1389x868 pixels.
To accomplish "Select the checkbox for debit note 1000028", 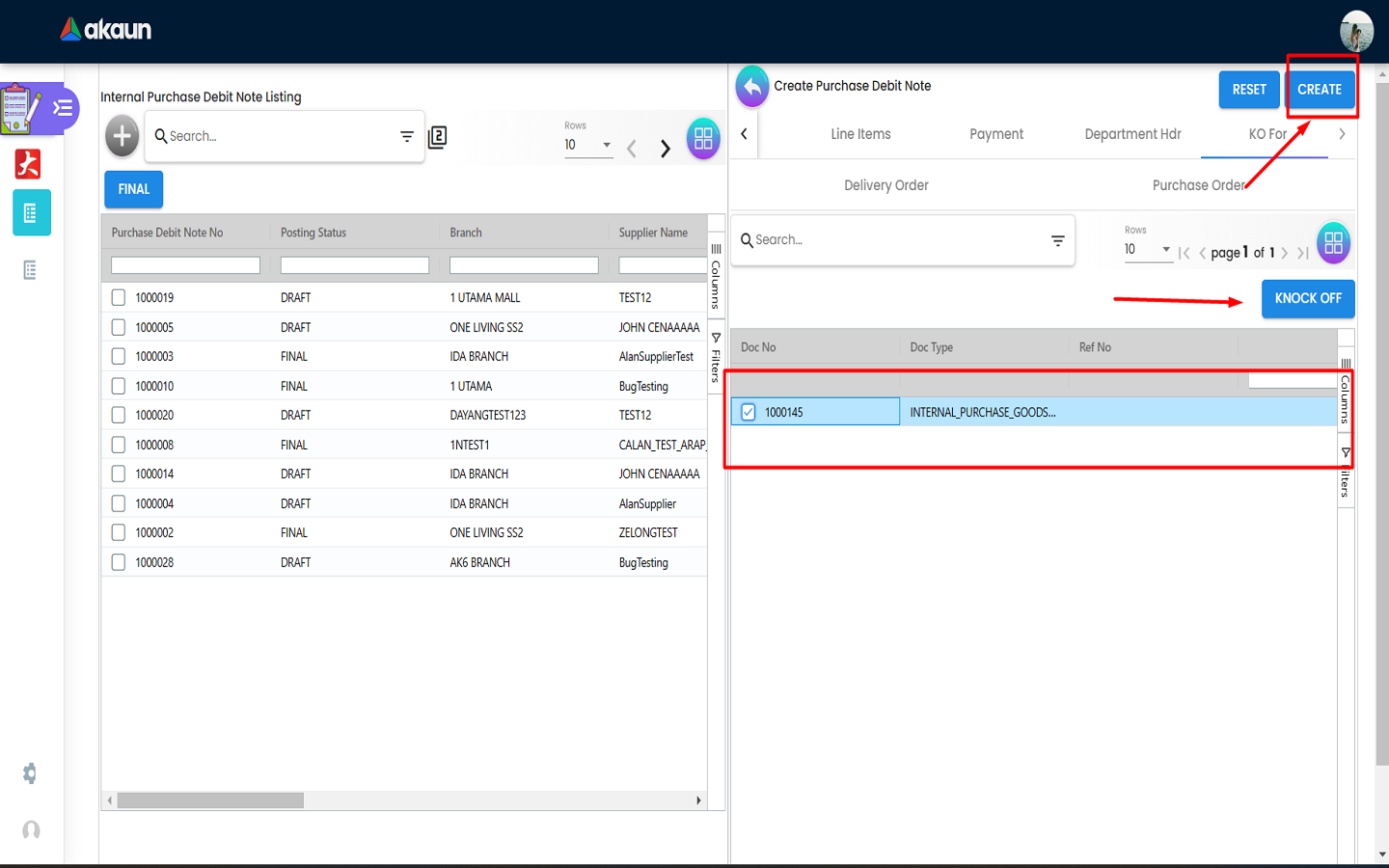I will [119, 562].
